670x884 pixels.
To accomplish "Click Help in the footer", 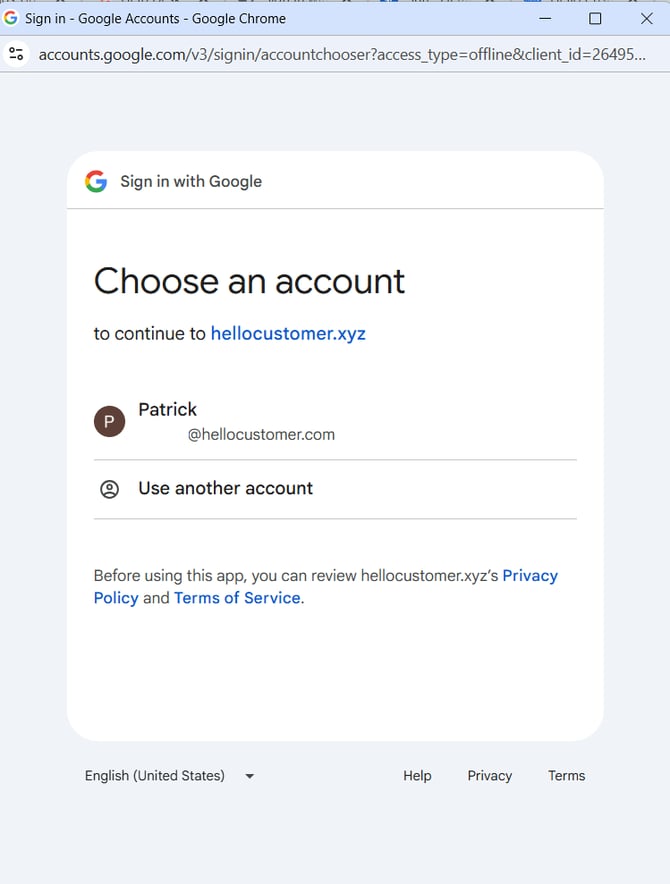I will [x=417, y=776].
